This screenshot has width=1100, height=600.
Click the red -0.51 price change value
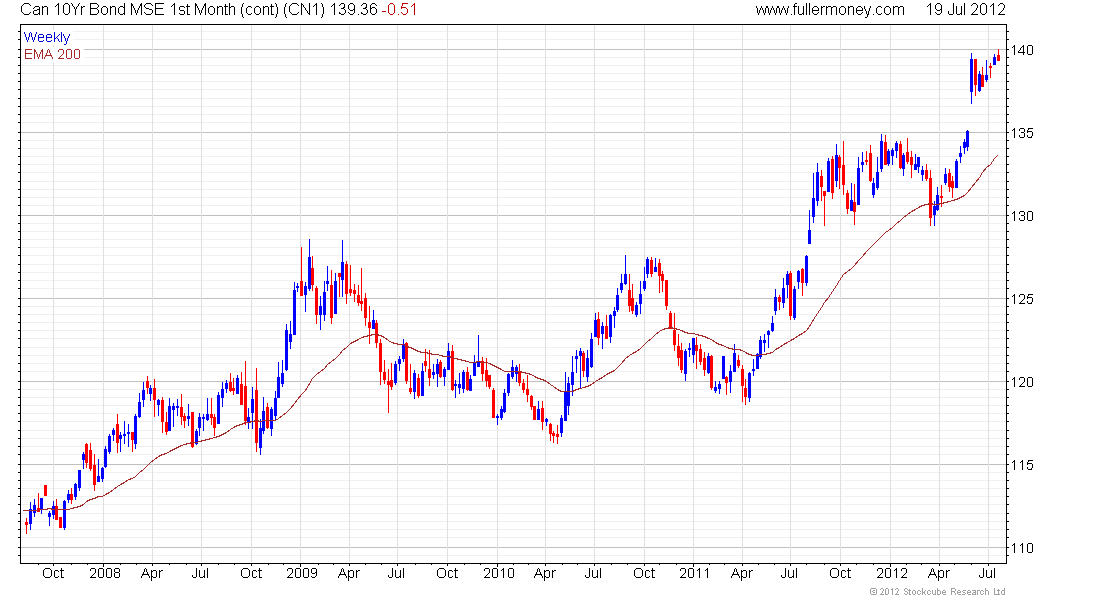[400, 10]
